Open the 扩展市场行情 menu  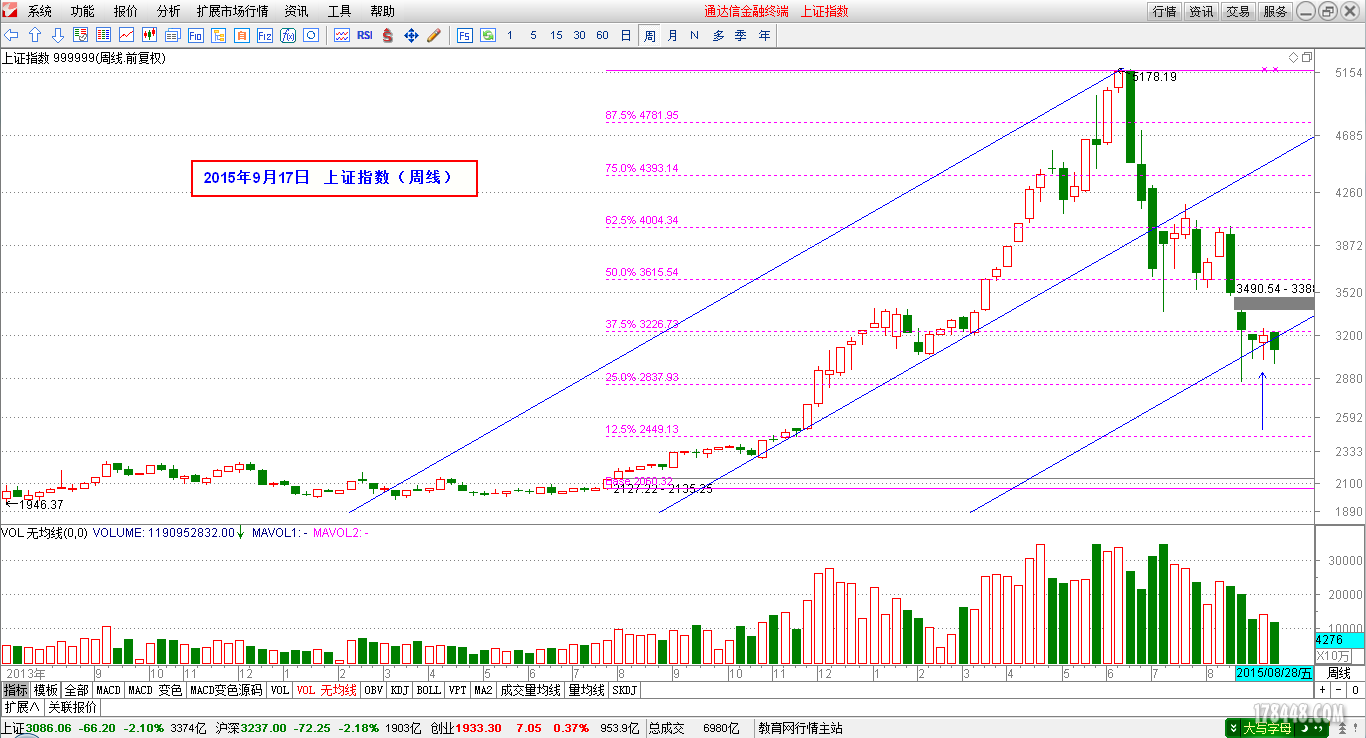[232, 11]
